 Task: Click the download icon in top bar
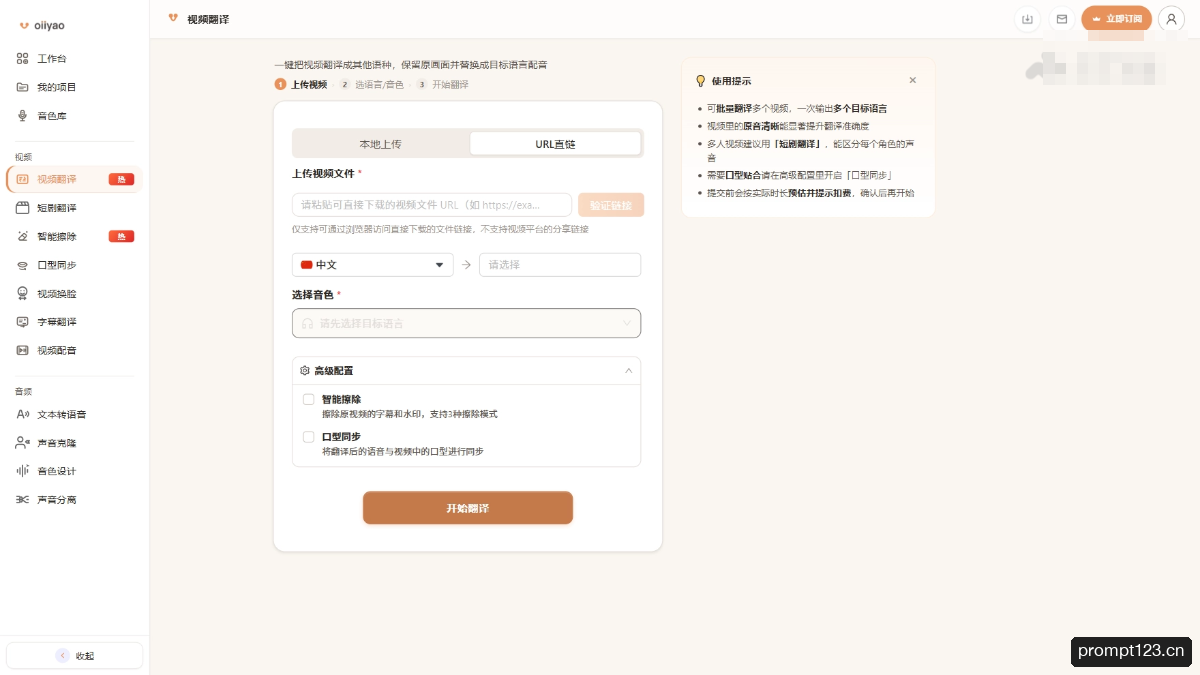[x=1027, y=19]
